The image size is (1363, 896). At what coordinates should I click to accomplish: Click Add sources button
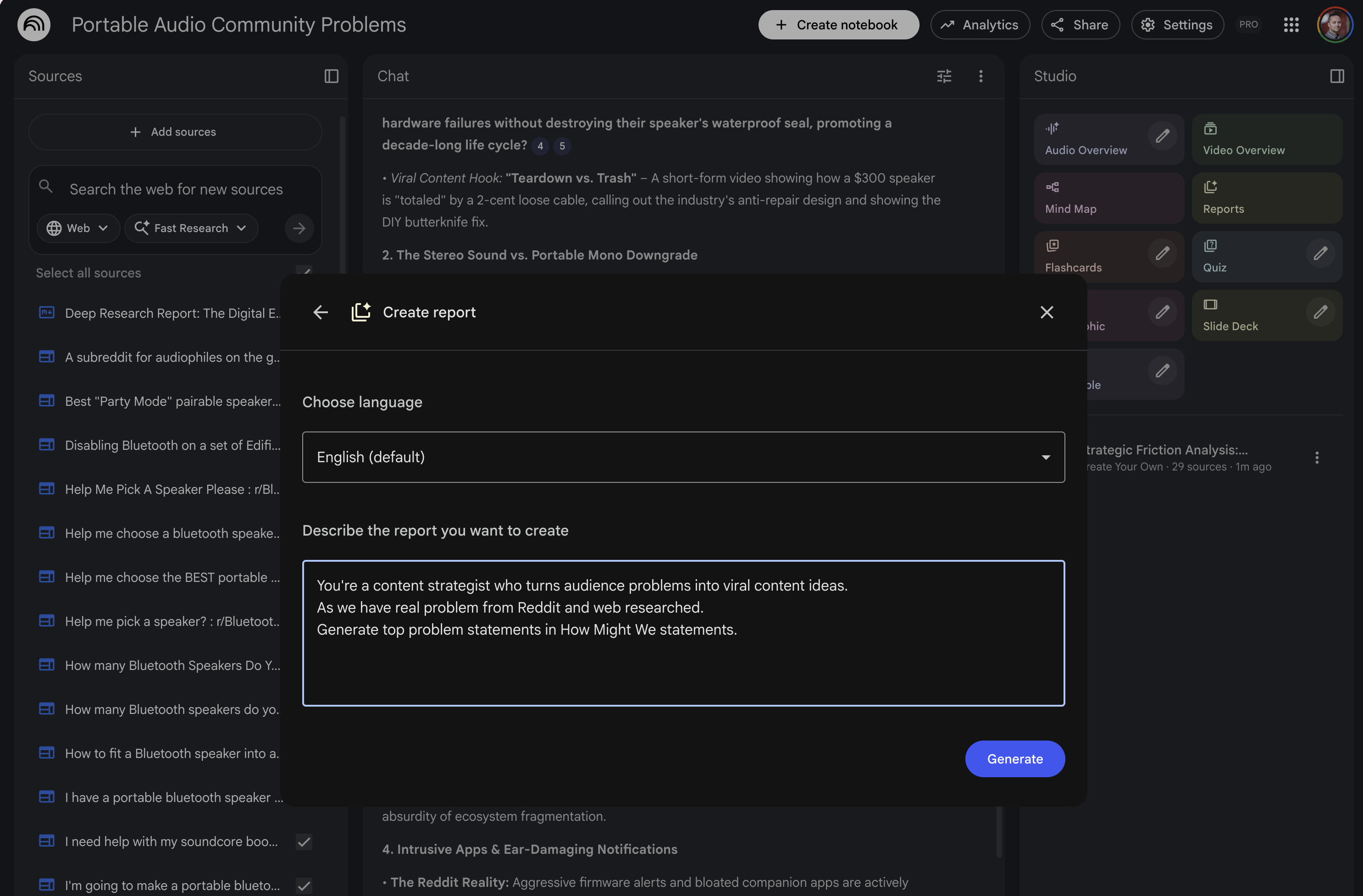coord(175,132)
